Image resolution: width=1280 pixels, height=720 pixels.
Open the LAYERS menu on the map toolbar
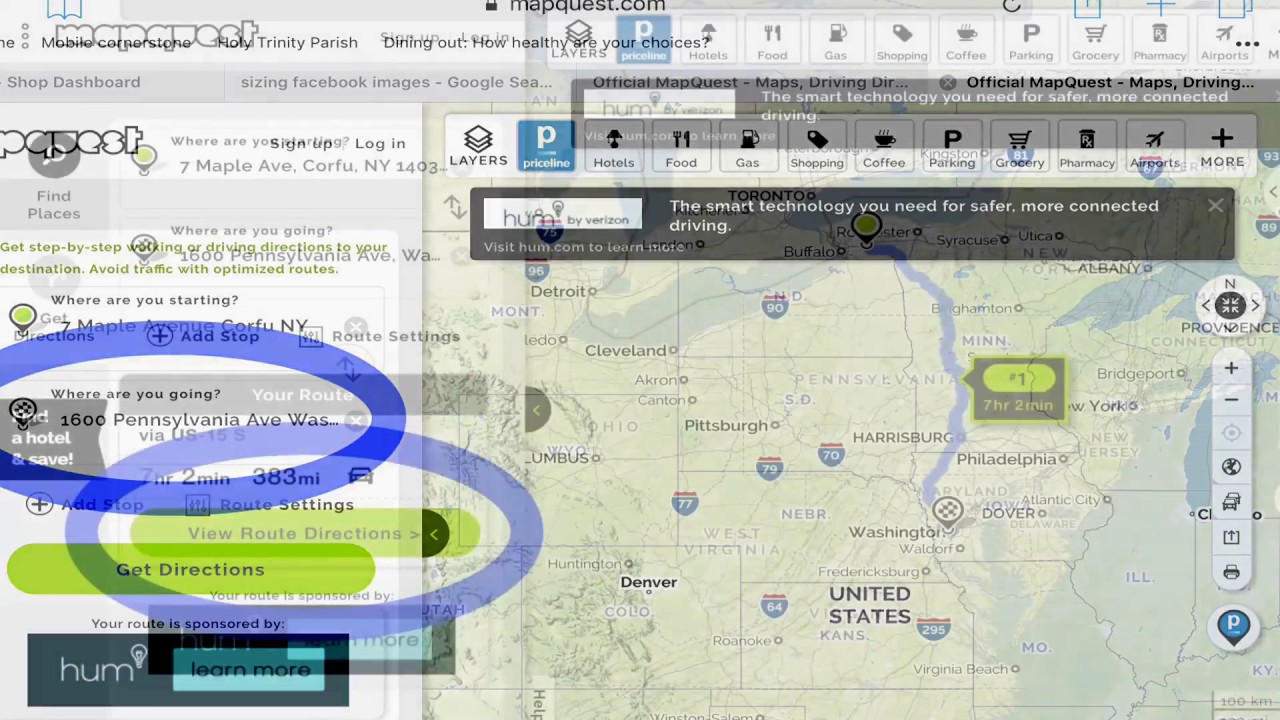click(478, 146)
